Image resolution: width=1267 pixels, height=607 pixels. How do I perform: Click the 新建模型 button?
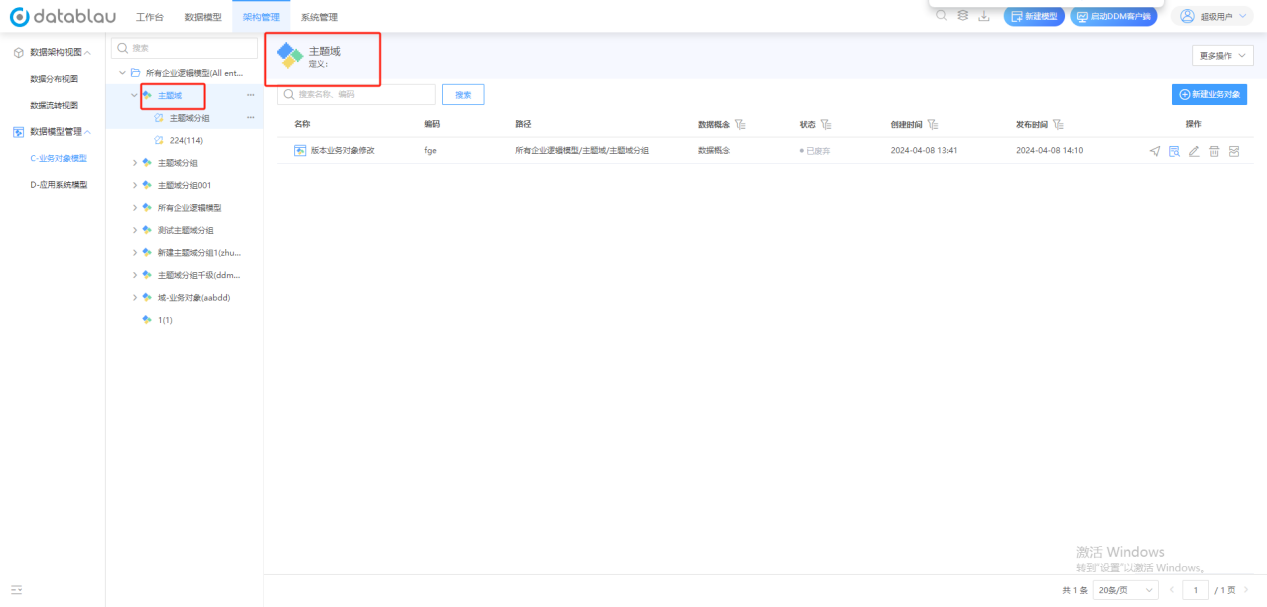(x=1034, y=16)
